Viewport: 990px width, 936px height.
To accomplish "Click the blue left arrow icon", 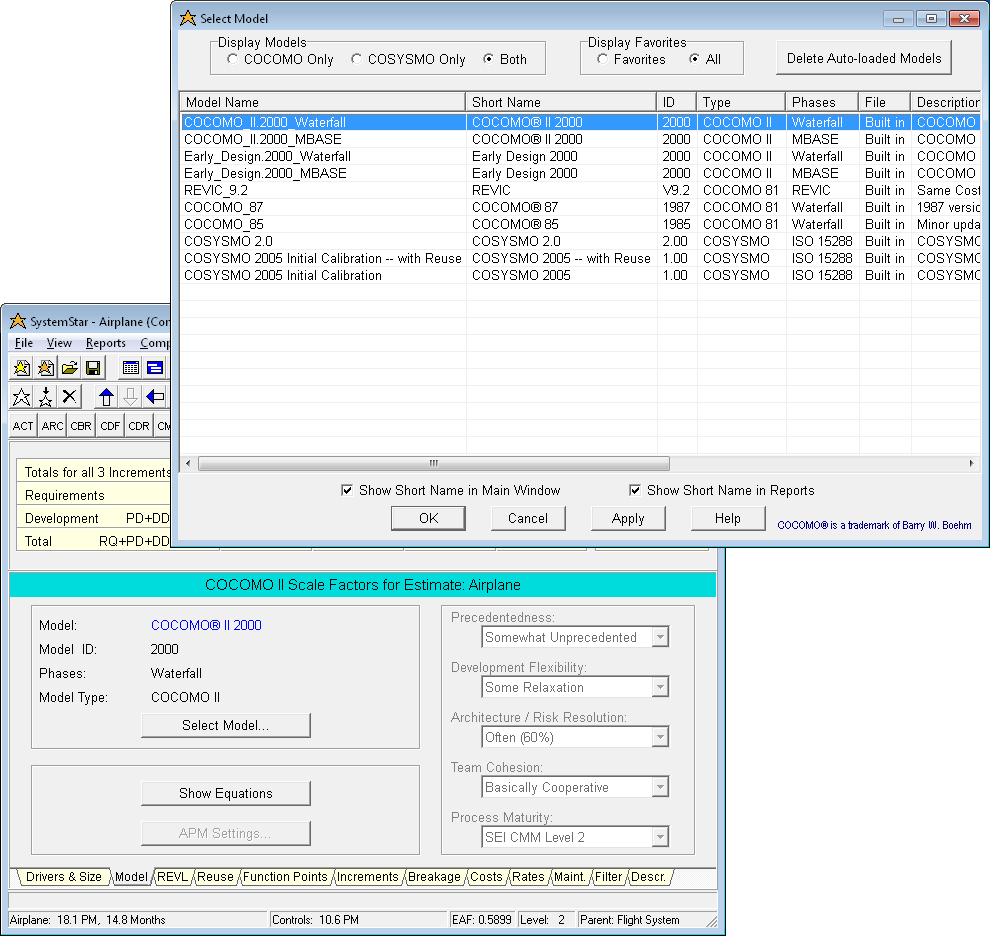I will coord(155,397).
